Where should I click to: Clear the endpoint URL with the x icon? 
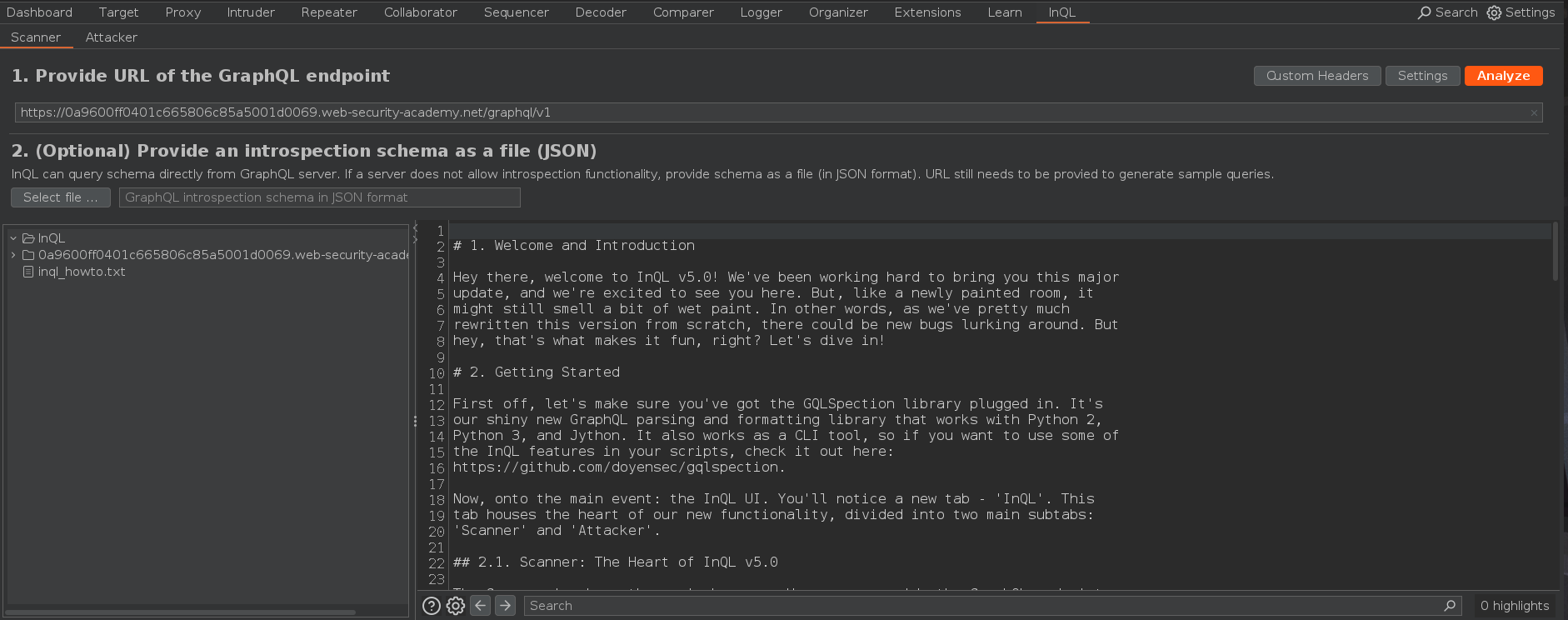(1534, 113)
